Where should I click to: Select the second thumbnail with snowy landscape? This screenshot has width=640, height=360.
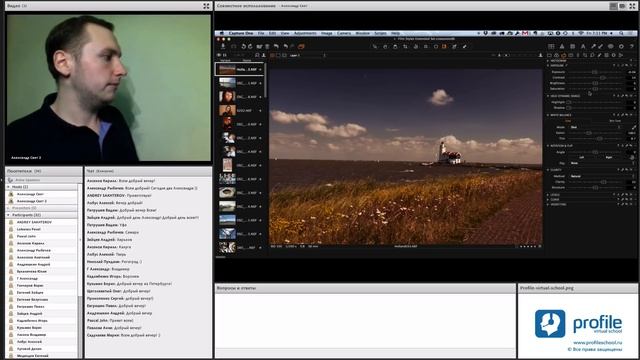pyautogui.click(x=227, y=83)
